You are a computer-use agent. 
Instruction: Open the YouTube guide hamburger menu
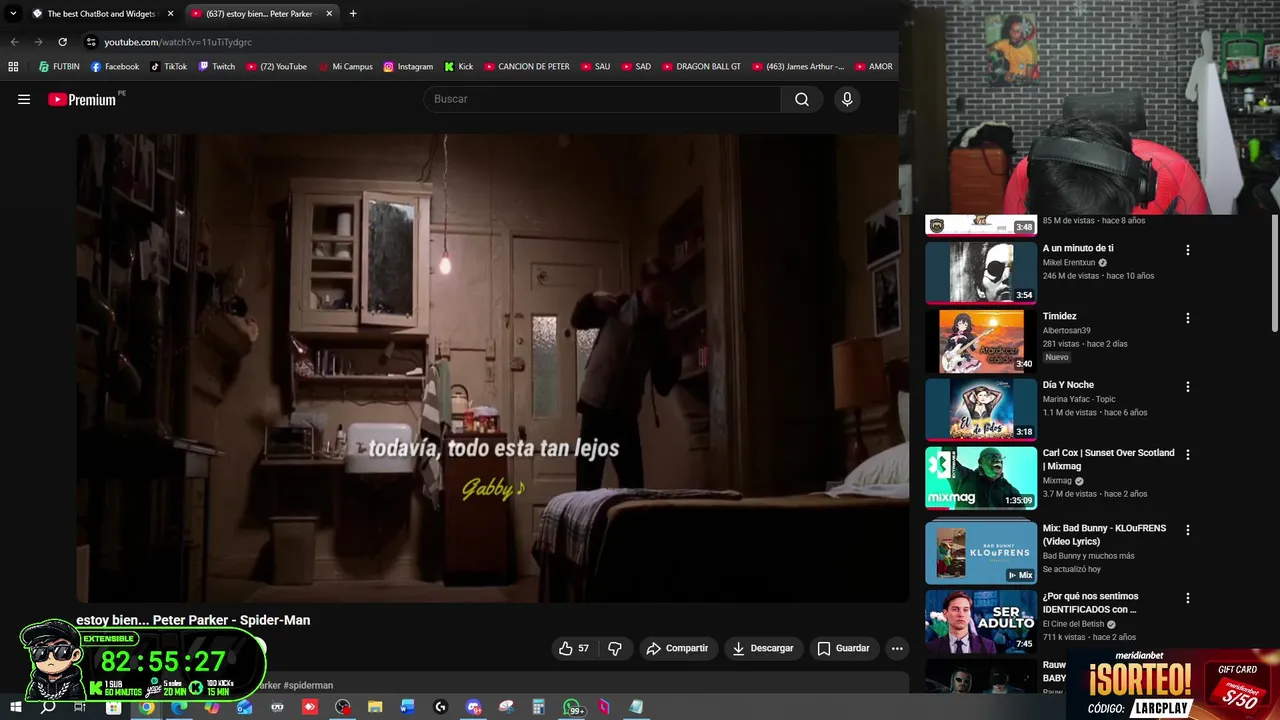tap(24, 99)
